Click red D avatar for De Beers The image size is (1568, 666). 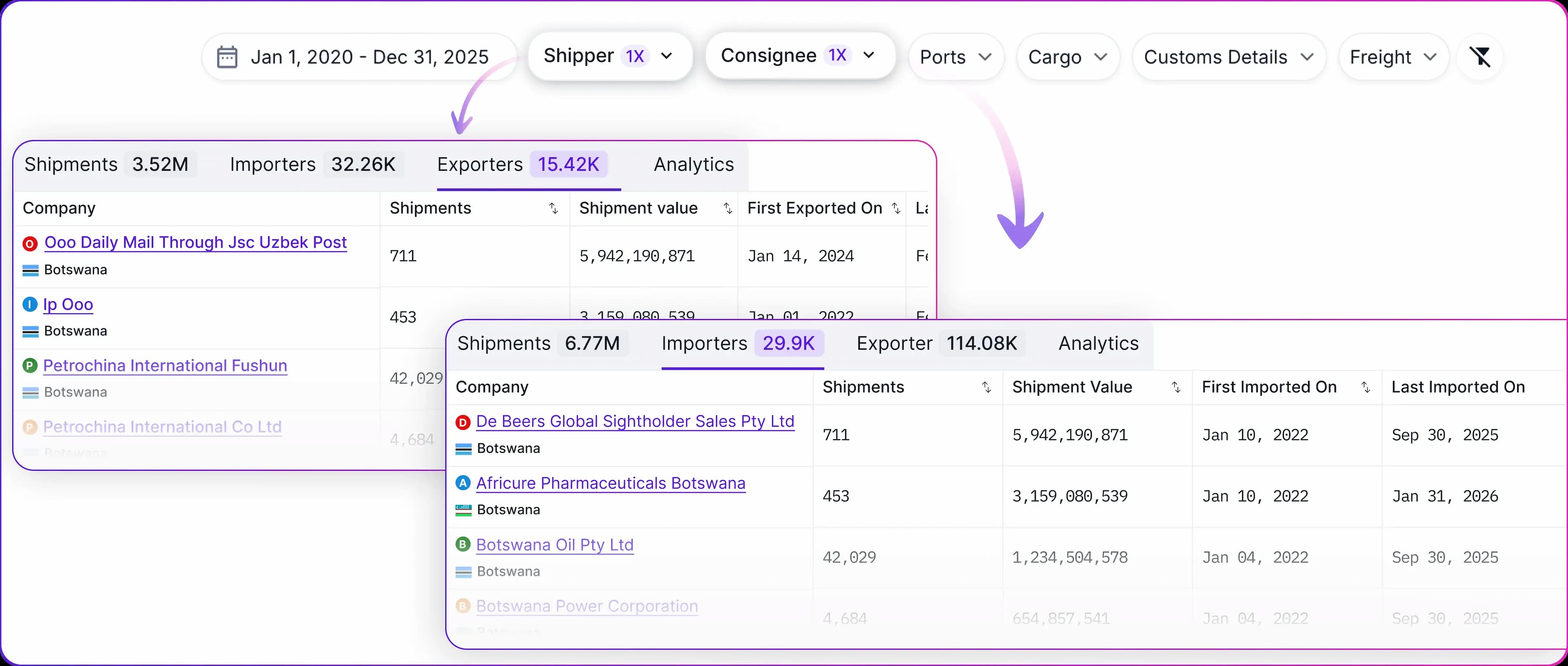463,422
